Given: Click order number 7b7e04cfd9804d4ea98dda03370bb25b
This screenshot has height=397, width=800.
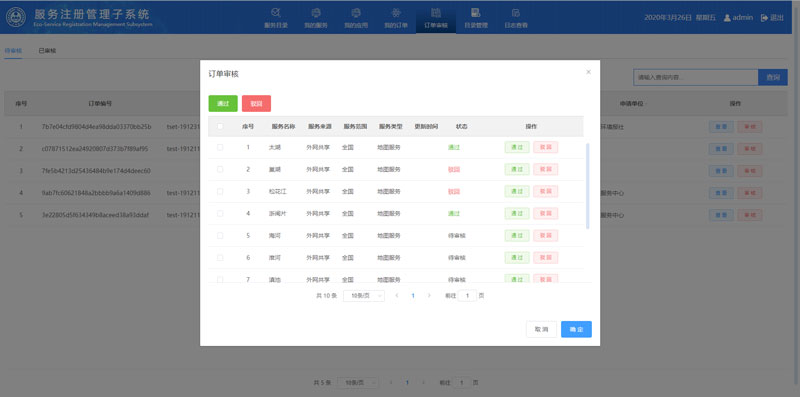Looking at the screenshot, I should pyautogui.click(x=96, y=127).
